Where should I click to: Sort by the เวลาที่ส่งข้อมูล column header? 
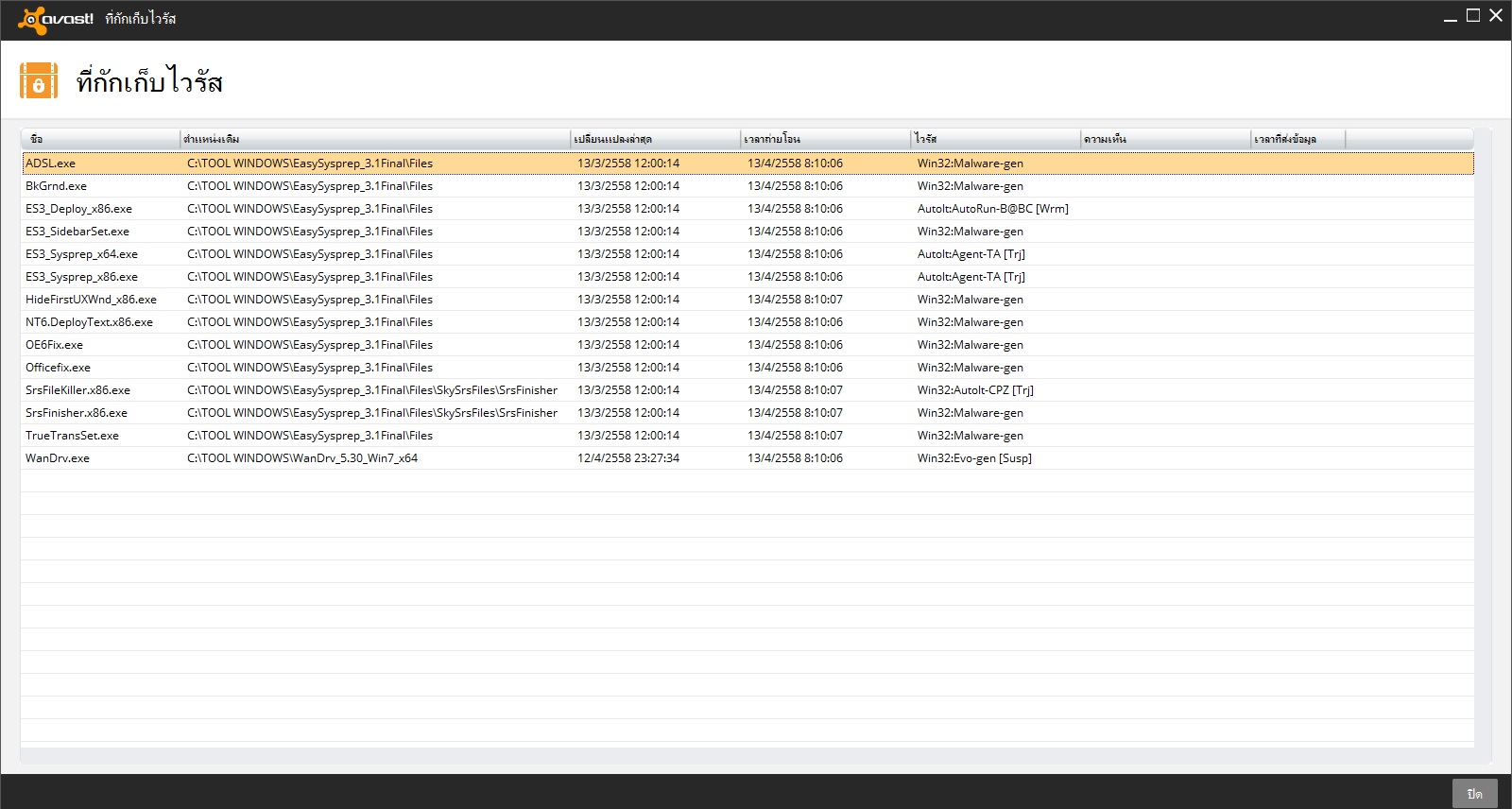tap(1298, 139)
